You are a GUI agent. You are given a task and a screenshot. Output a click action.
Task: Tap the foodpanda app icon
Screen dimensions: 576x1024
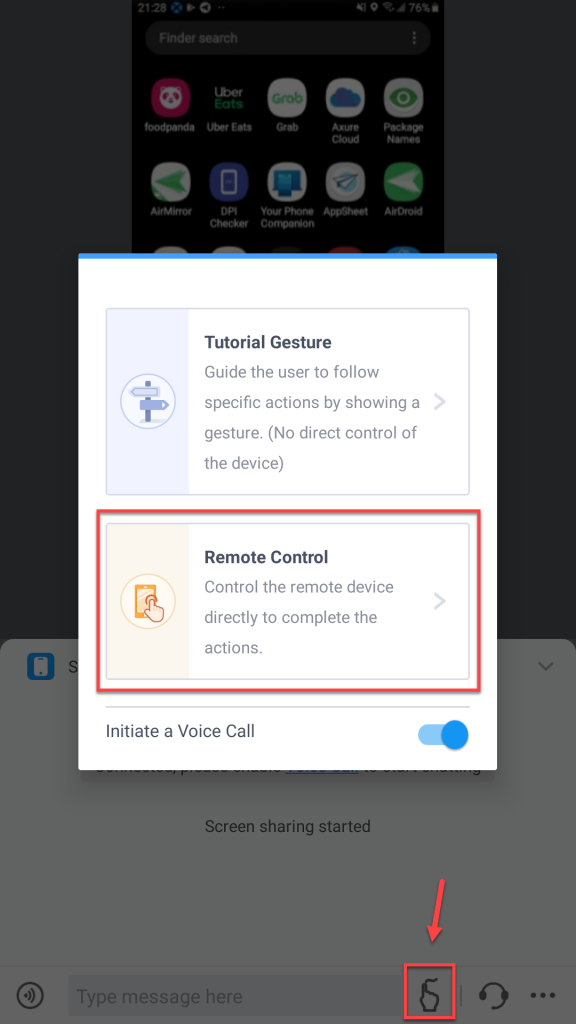(170, 98)
